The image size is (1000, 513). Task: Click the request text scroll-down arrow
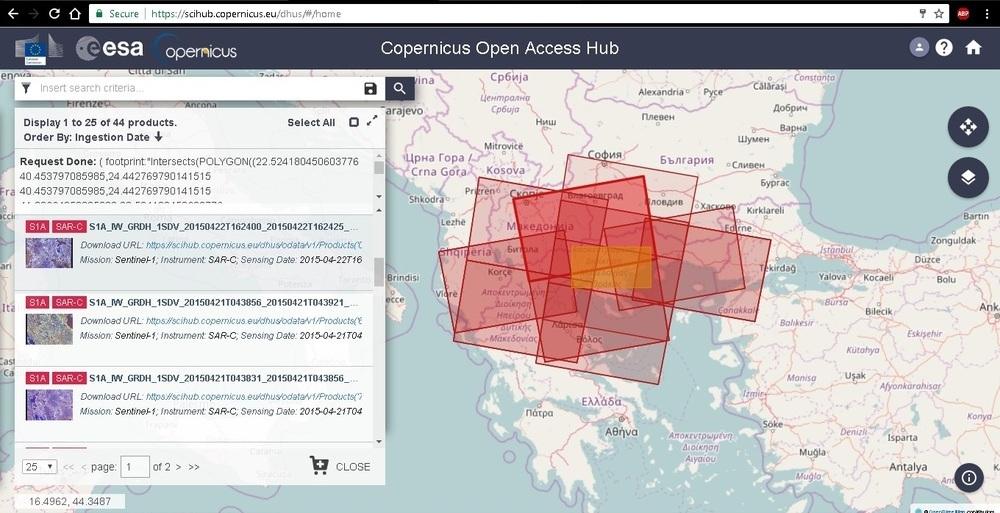pyautogui.click(x=379, y=197)
